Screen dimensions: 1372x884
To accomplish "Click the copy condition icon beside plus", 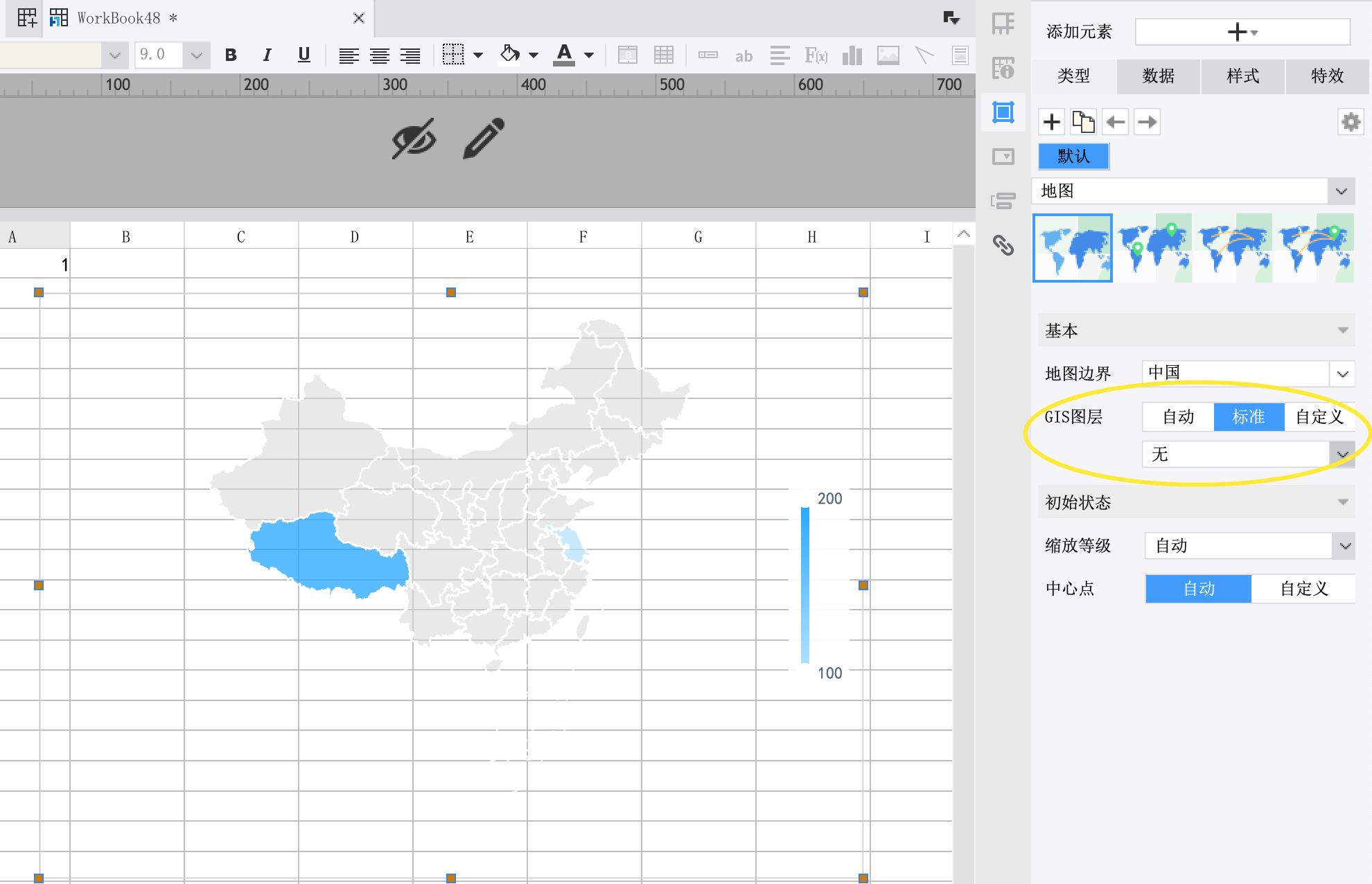I will tap(1083, 122).
